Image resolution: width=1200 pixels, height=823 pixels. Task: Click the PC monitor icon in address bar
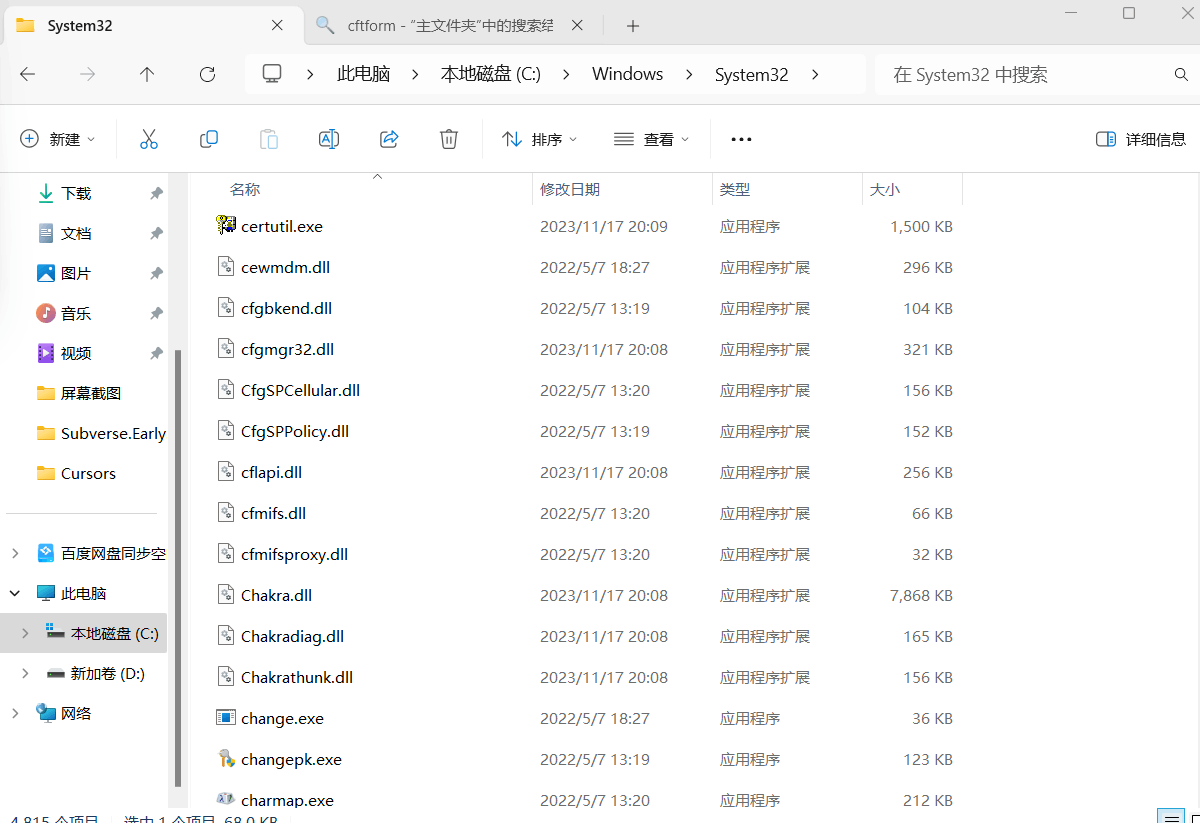pos(272,74)
